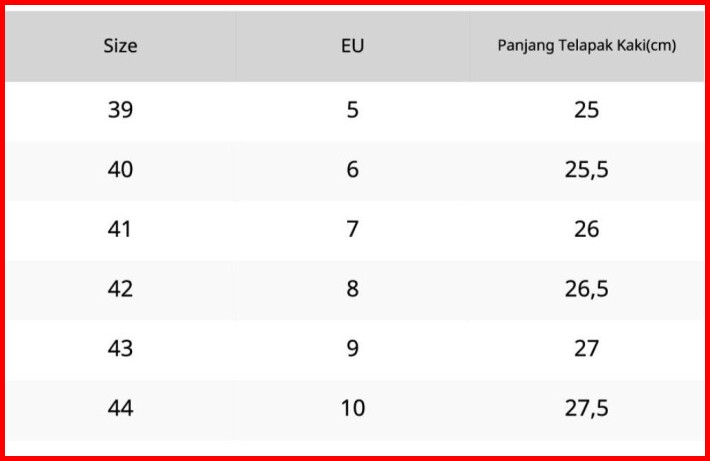Screen dimensions: 710x461
Task: Click EU value 8
Action: click(x=353, y=289)
